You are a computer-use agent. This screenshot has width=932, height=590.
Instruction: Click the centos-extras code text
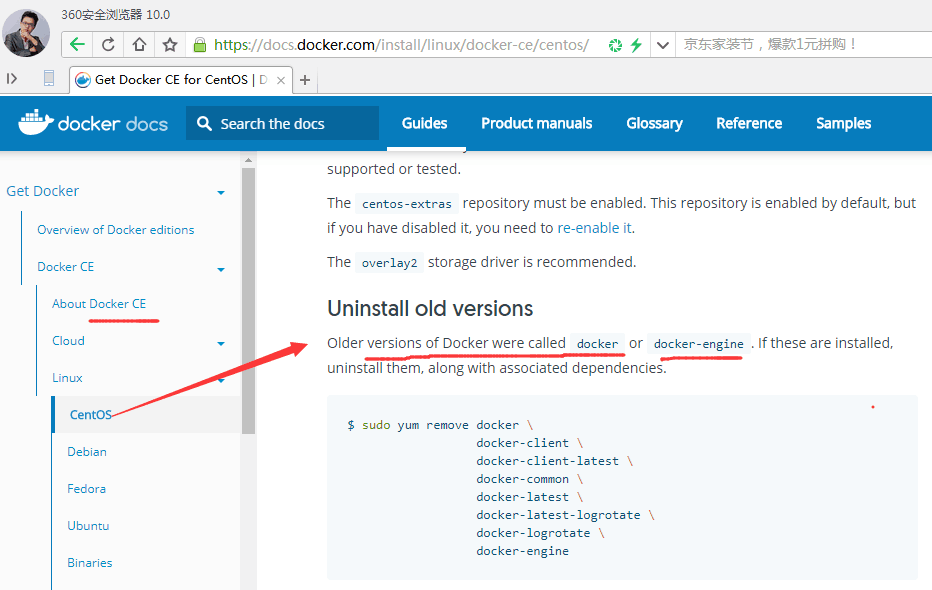tap(407, 204)
